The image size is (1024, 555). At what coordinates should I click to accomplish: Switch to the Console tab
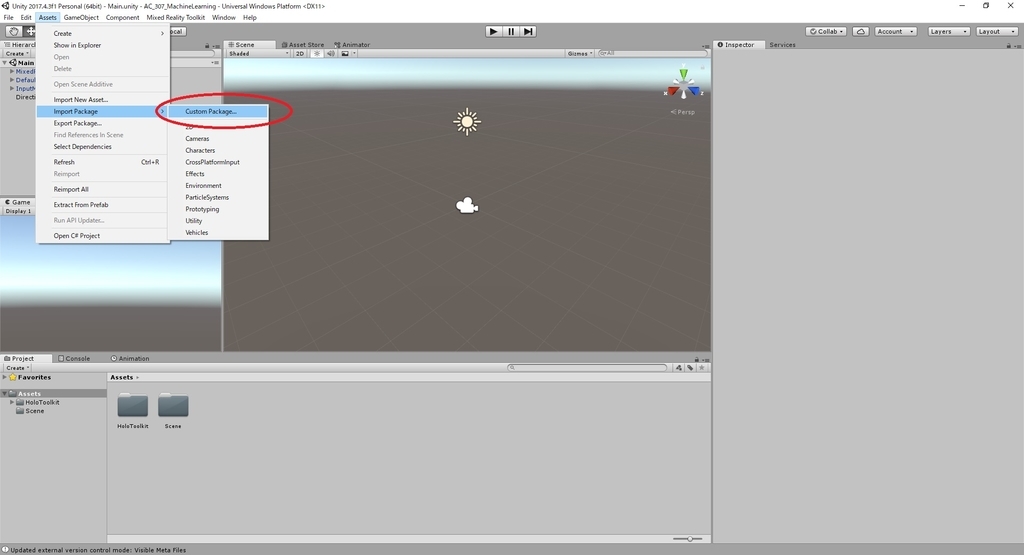coord(74,358)
